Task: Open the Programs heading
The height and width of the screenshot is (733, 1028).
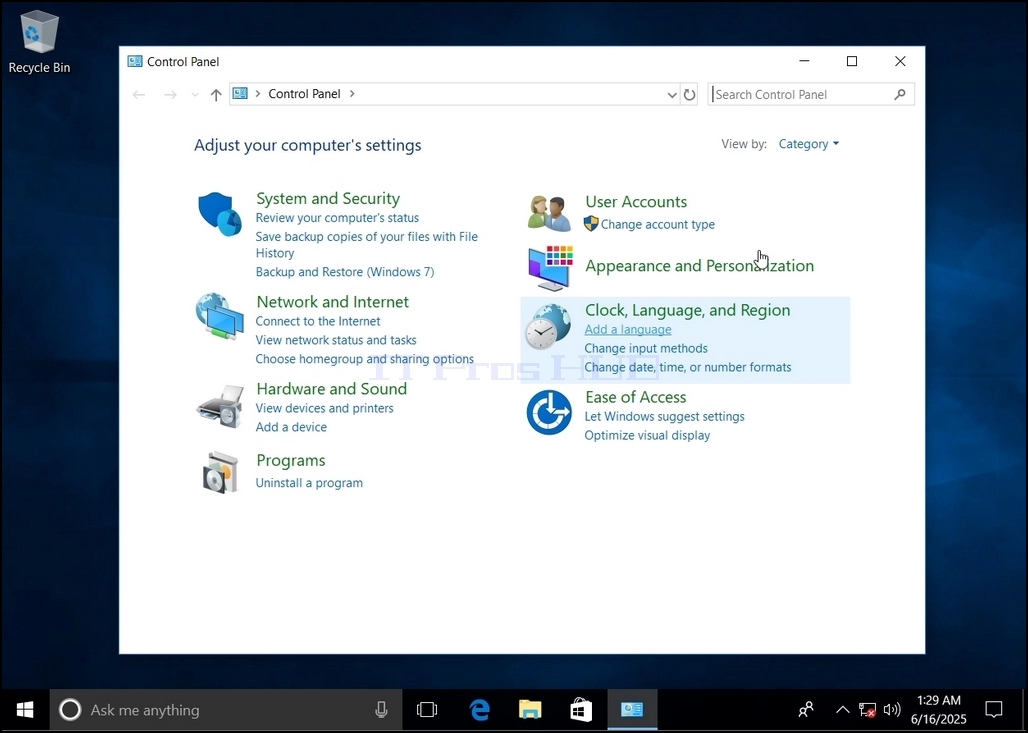Action: 290,460
